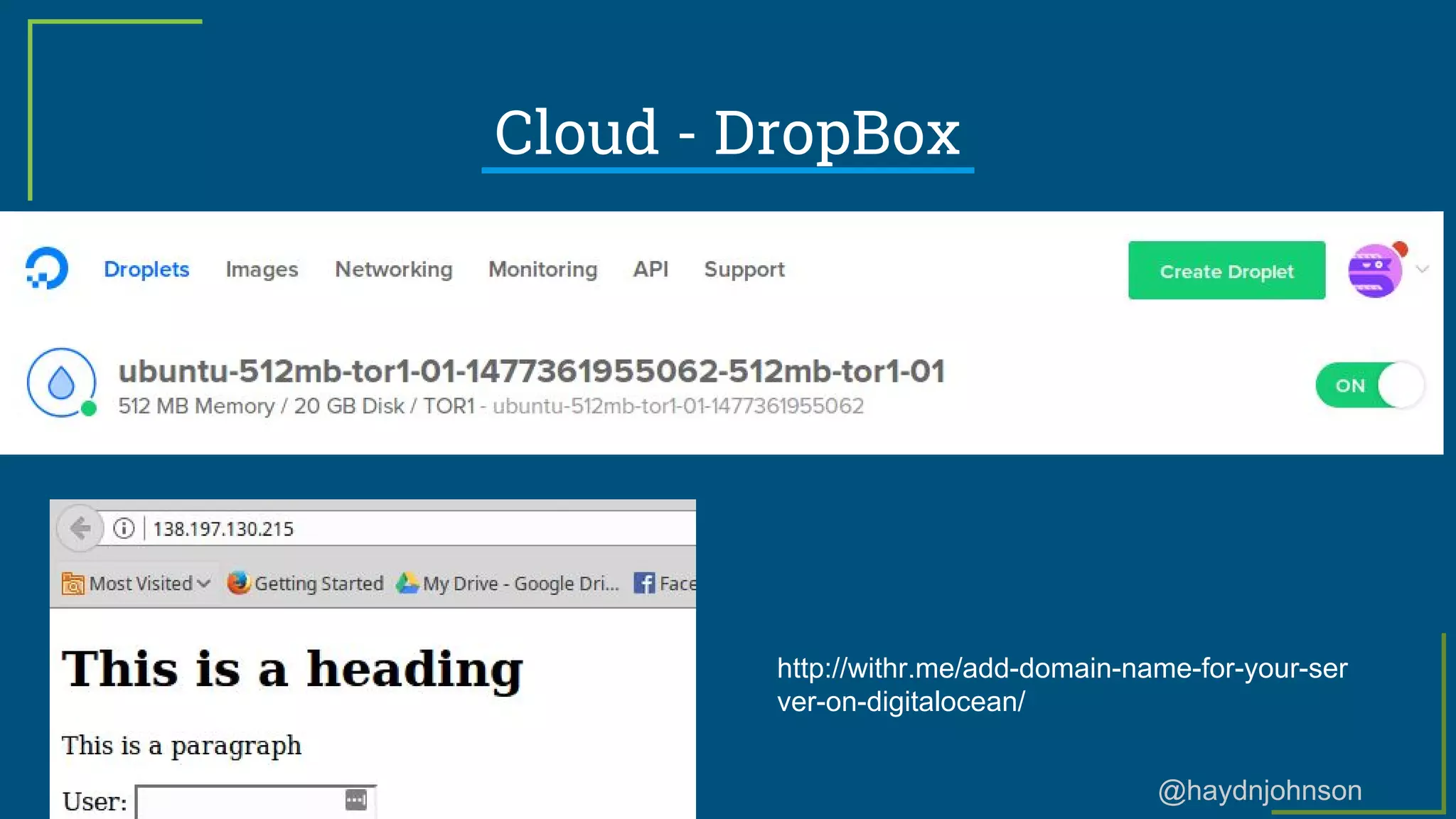The width and height of the screenshot is (1456, 819).
Task: Click the password manager icon in User field
Action: [x=356, y=800]
